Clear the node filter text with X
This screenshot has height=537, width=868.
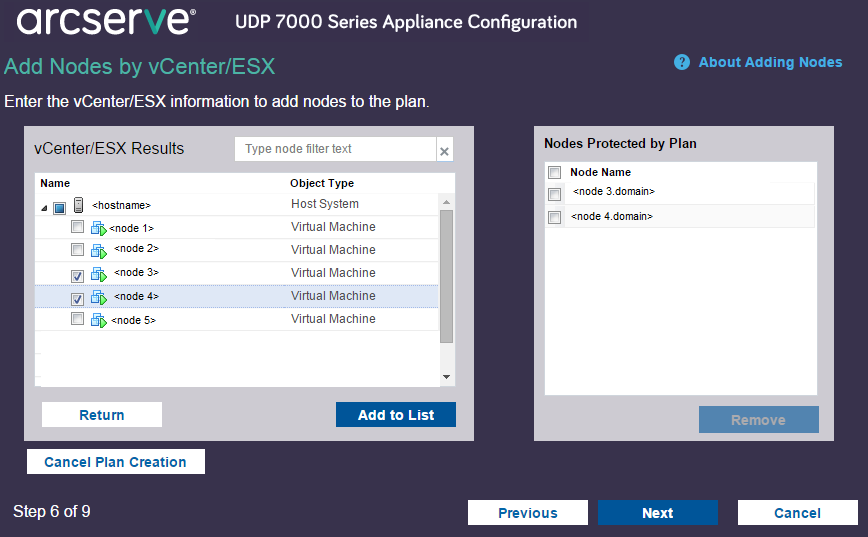[445, 151]
